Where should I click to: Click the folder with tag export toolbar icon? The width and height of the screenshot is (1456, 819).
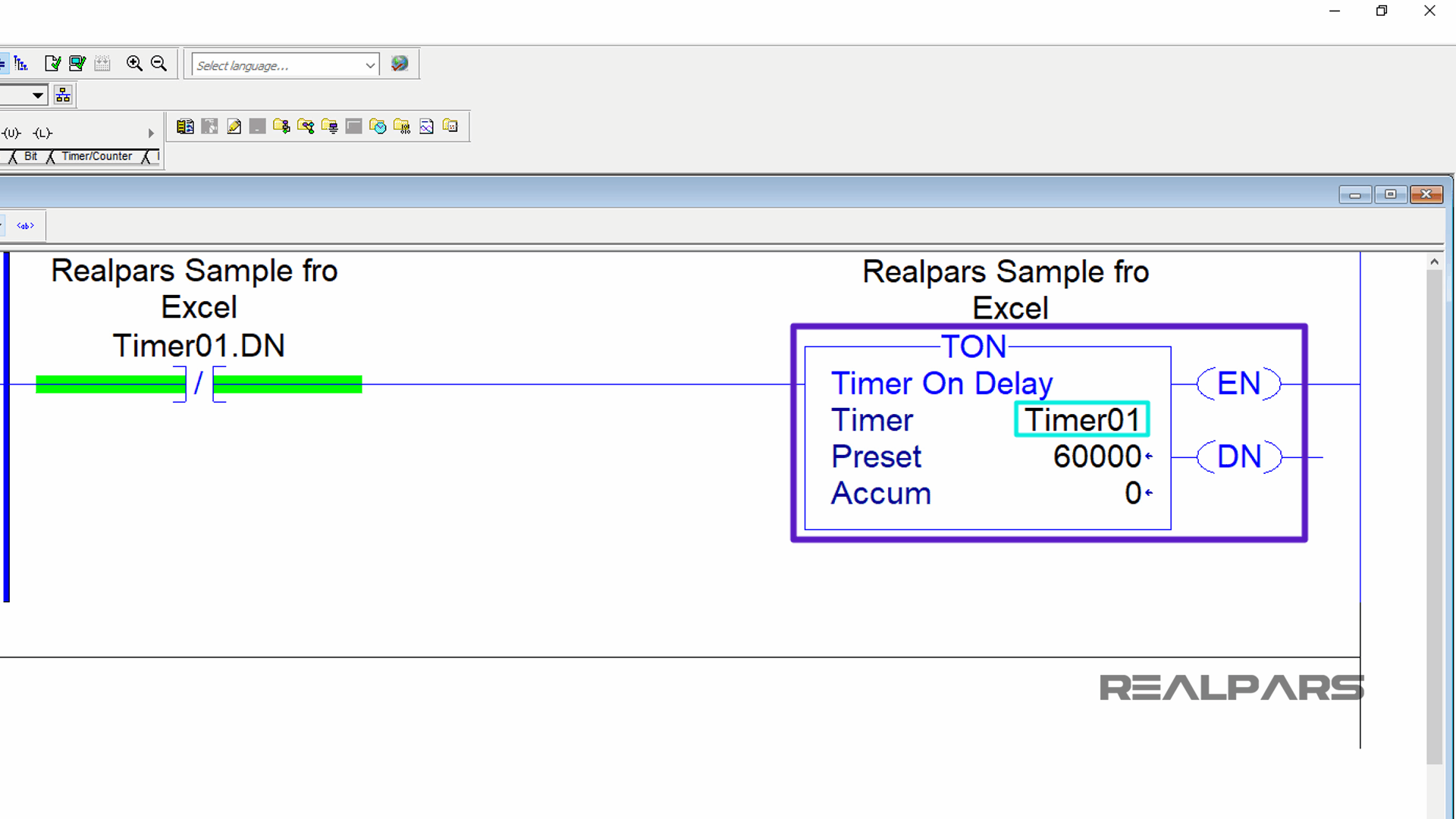403,126
